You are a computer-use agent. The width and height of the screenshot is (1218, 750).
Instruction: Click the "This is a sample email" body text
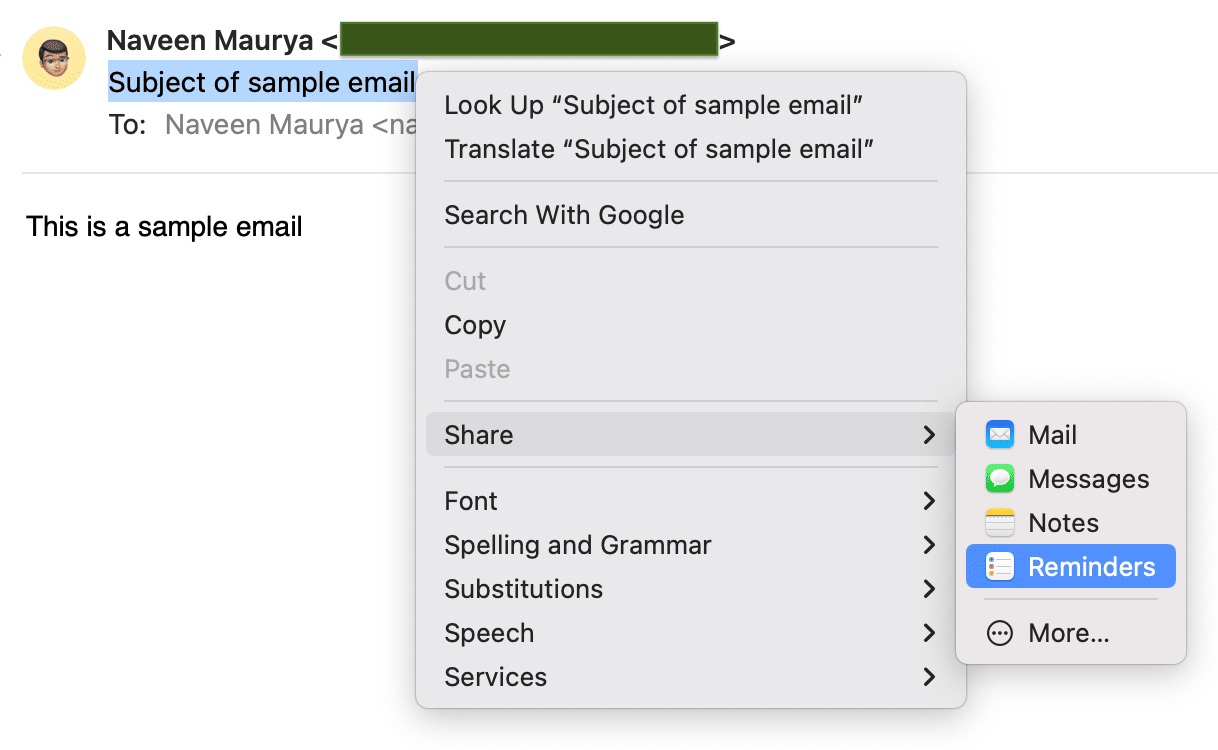pyautogui.click(x=164, y=227)
